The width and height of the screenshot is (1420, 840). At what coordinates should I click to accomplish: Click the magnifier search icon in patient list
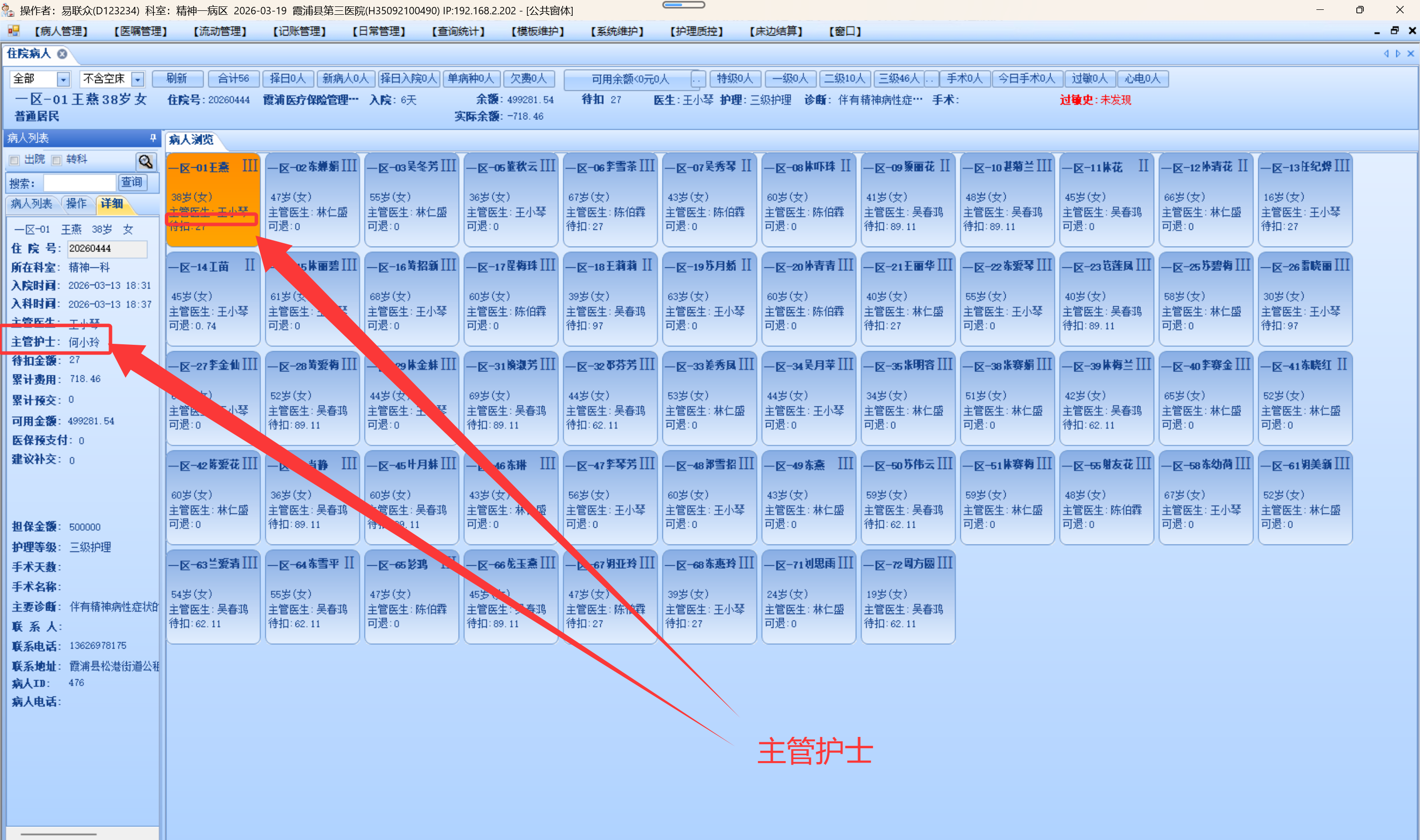[x=146, y=162]
